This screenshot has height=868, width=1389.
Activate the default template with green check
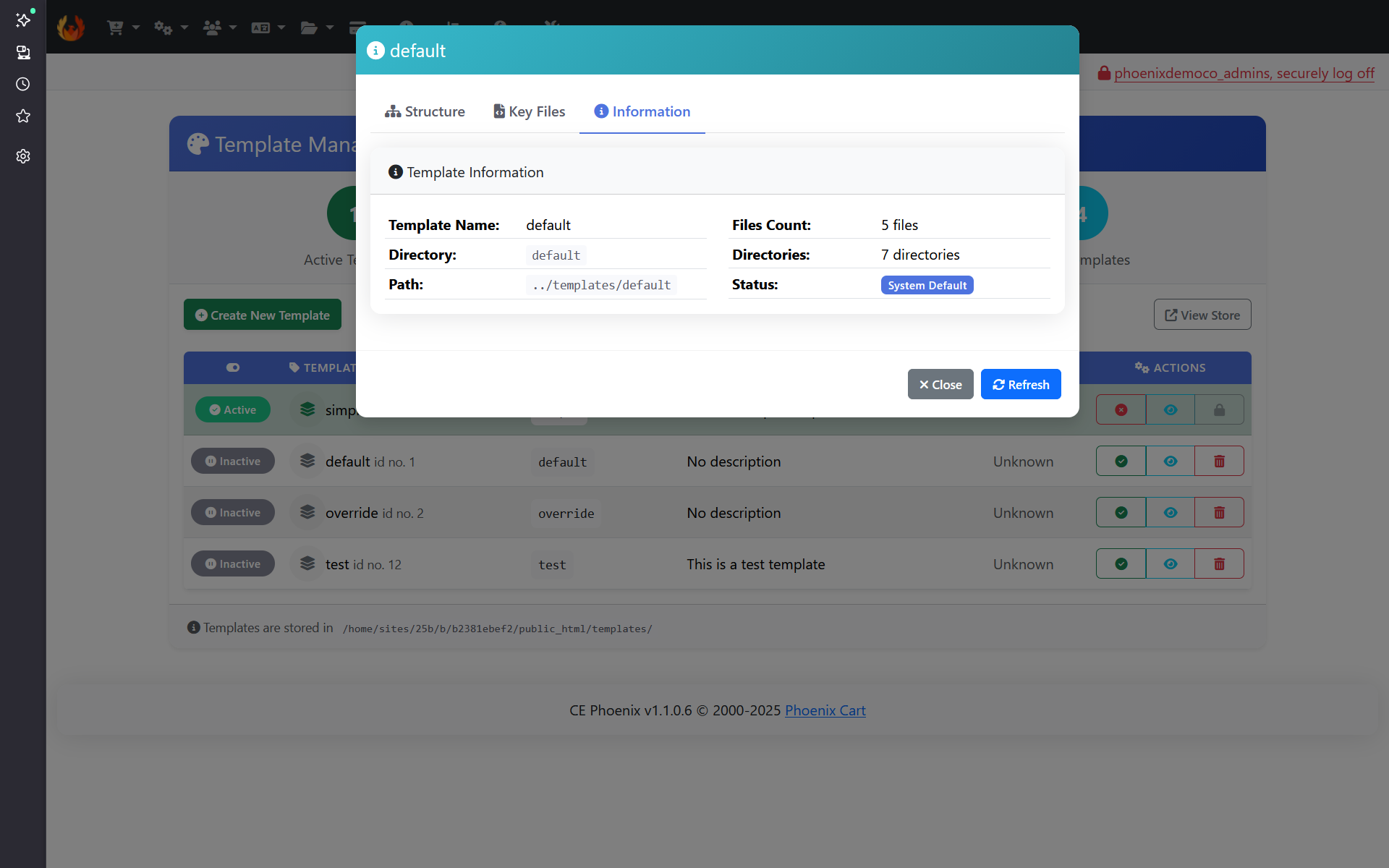(x=1121, y=461)
